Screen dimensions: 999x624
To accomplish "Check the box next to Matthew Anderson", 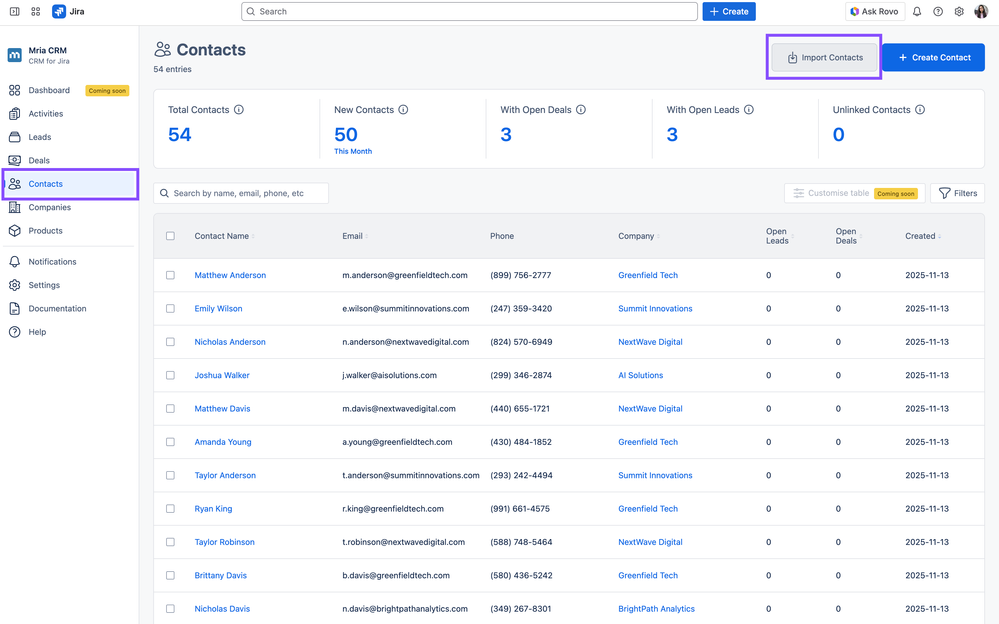I will (170, 275).
